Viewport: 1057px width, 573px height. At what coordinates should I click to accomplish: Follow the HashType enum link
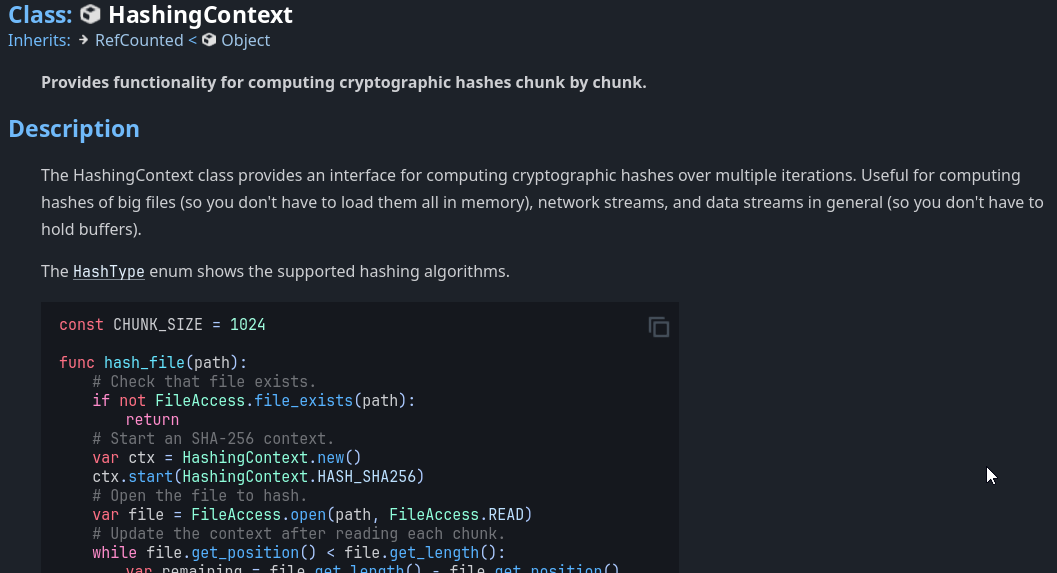[x=109, y=271]
